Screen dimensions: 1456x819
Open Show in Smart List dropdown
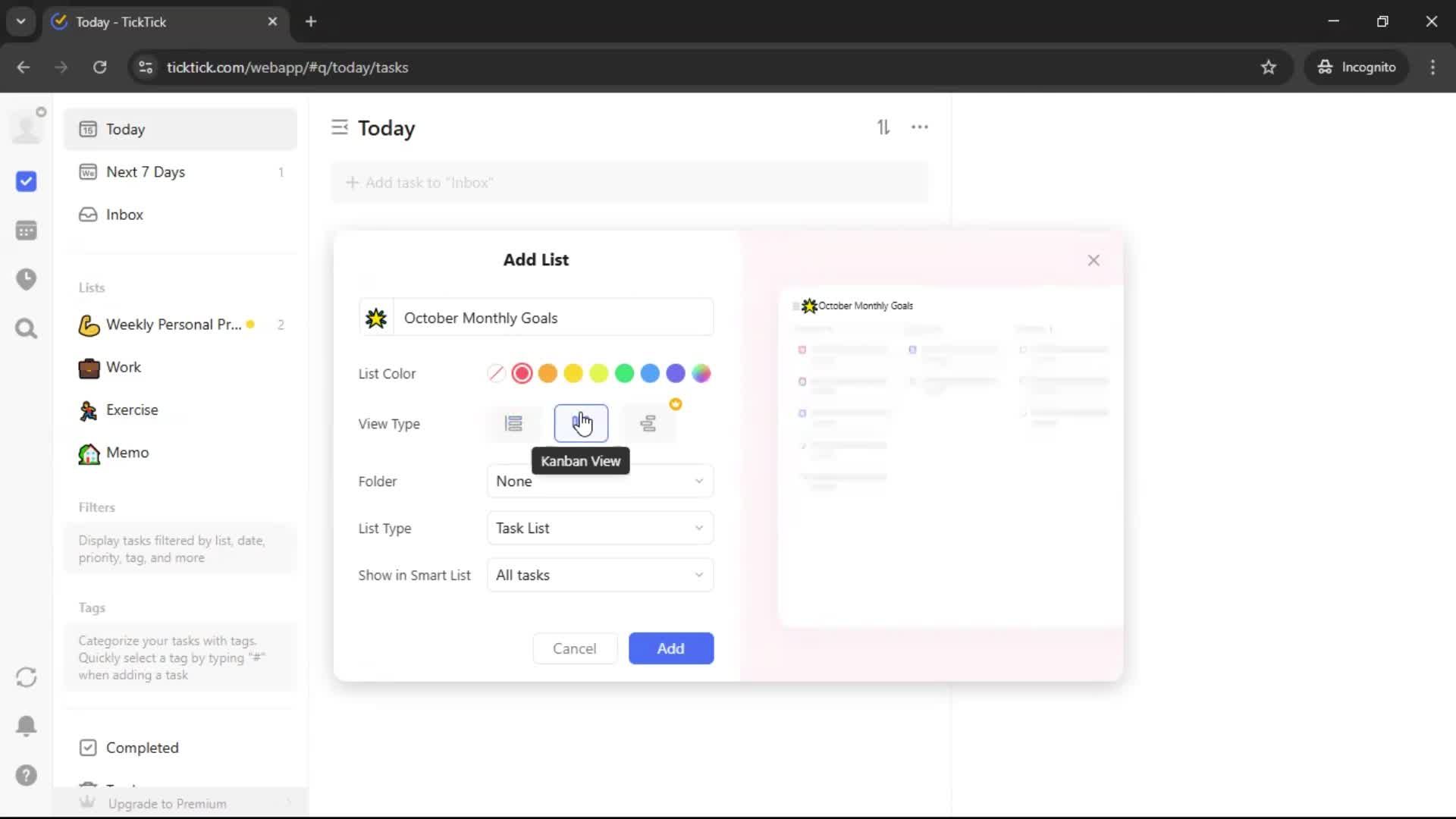pyautogui.click(x=599, y=576)
